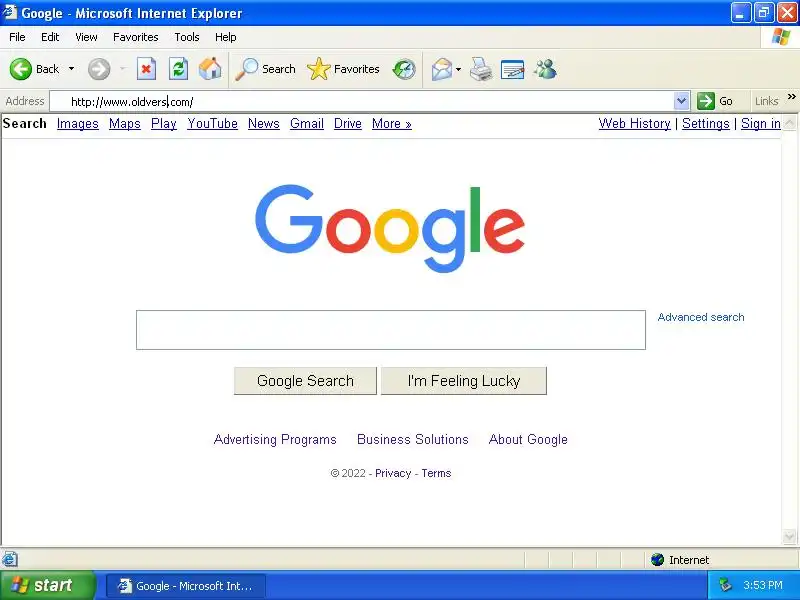This screenshot has height=600, width=800.
Task: Open the Windows start button
Action: click(x=47, y=585)
